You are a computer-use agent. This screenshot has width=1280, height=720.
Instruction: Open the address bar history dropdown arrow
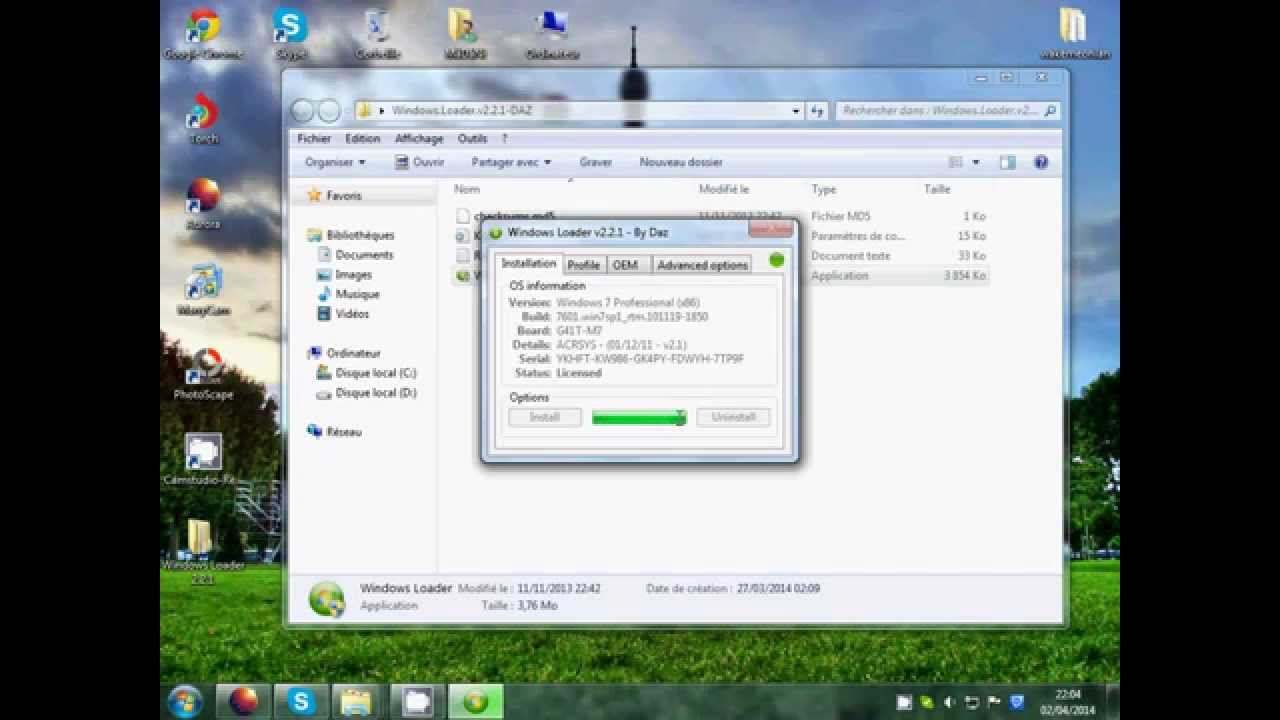(x=796, y=111)
